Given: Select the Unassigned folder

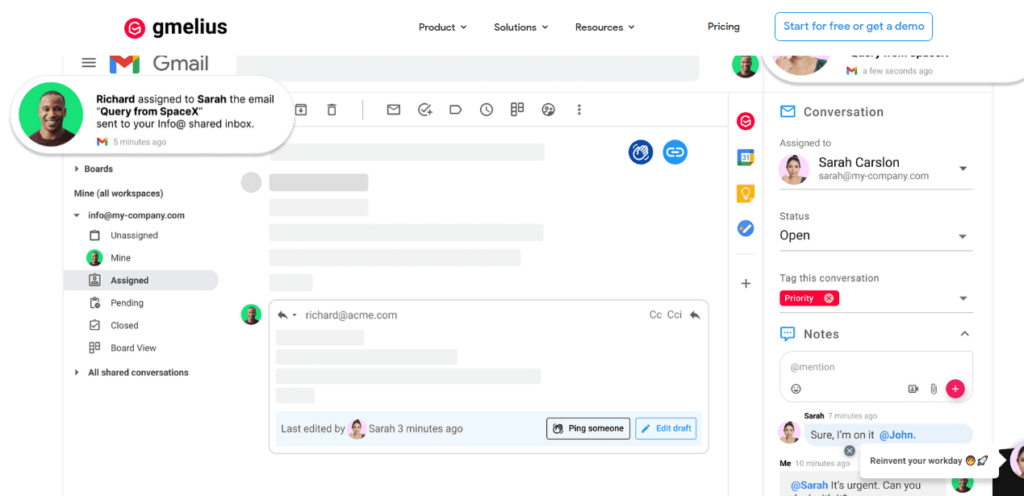Looking at the screenshot, I should (x=134, y=235).
